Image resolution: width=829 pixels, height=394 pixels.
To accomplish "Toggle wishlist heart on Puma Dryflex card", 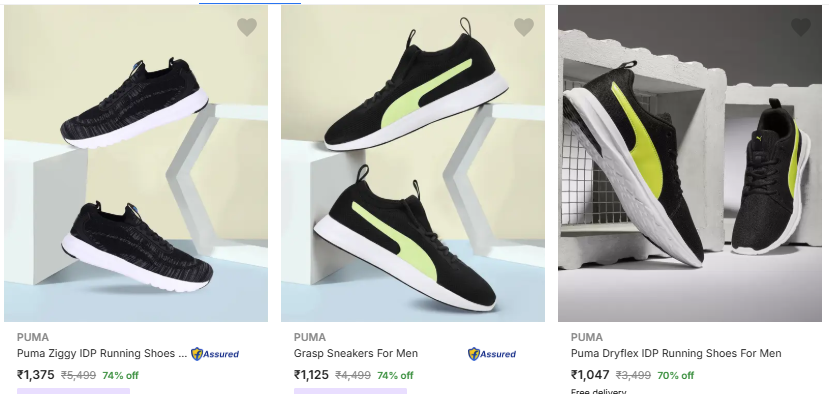I will tap(801, 27).
